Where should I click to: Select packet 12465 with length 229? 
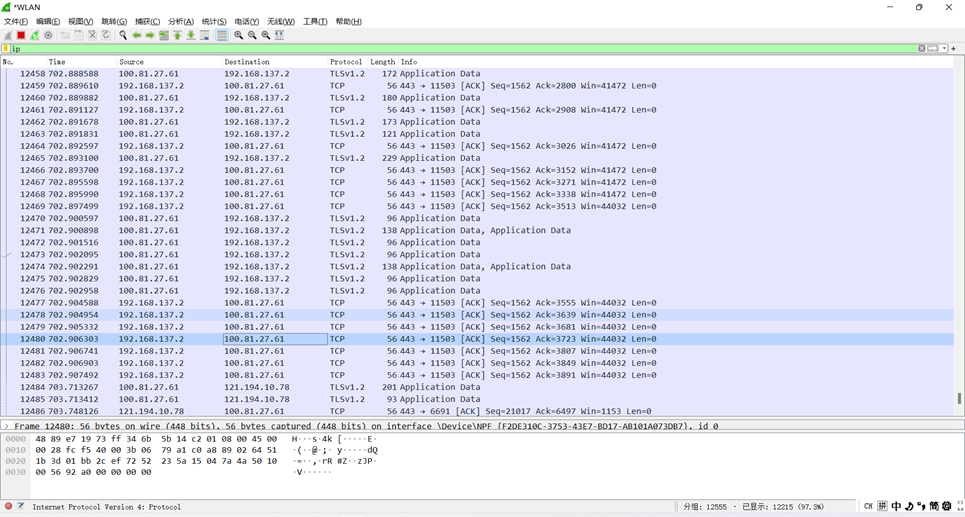[477, 158]
